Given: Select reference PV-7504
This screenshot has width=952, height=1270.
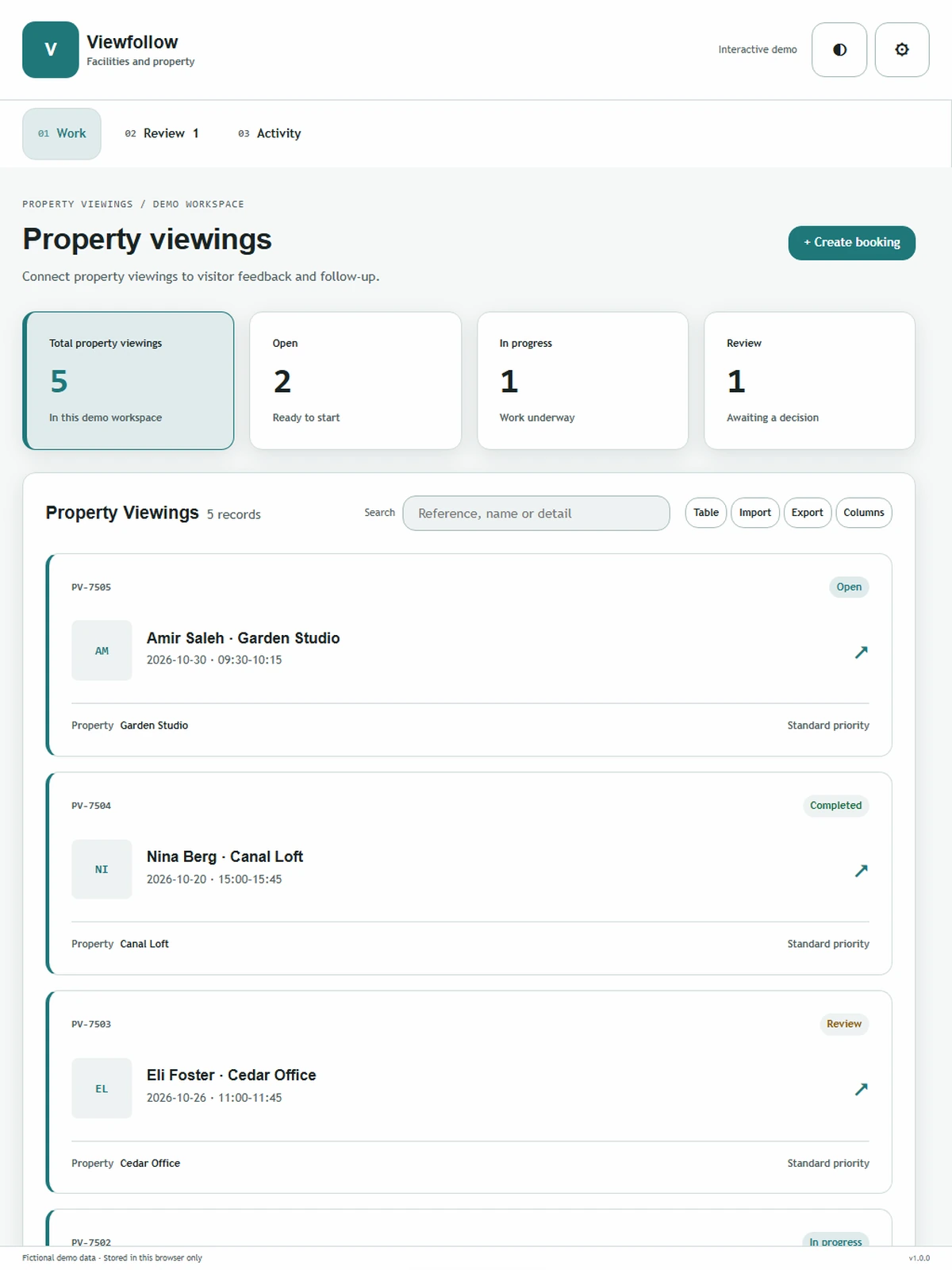Looking at the screenshot, I should (x=91, y=806).
